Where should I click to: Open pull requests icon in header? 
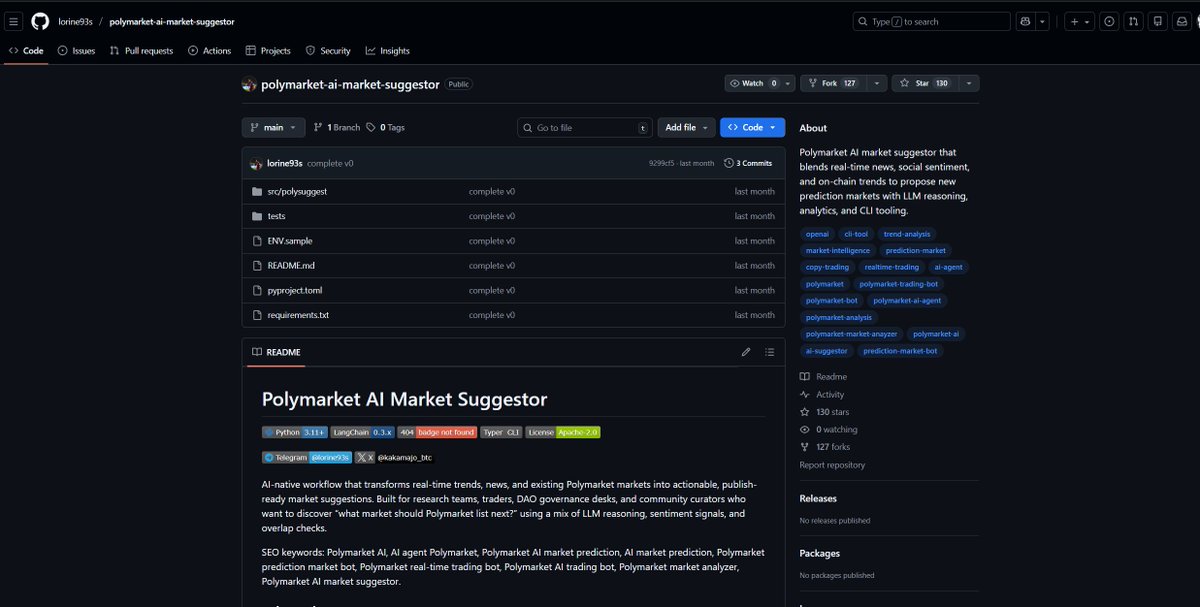(x=1133, y=21)
